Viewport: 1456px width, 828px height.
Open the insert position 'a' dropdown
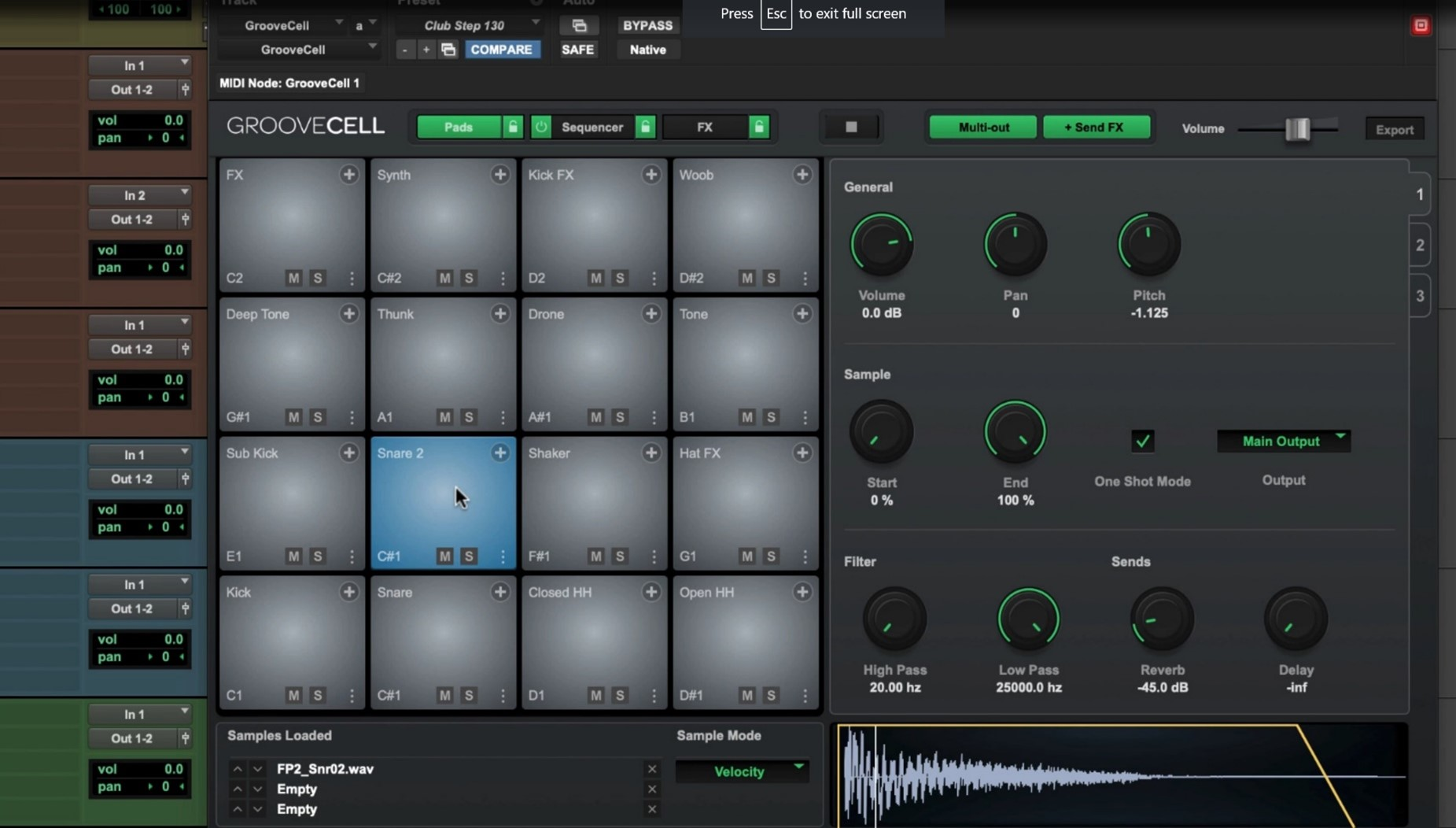click(x=365, y=26)
